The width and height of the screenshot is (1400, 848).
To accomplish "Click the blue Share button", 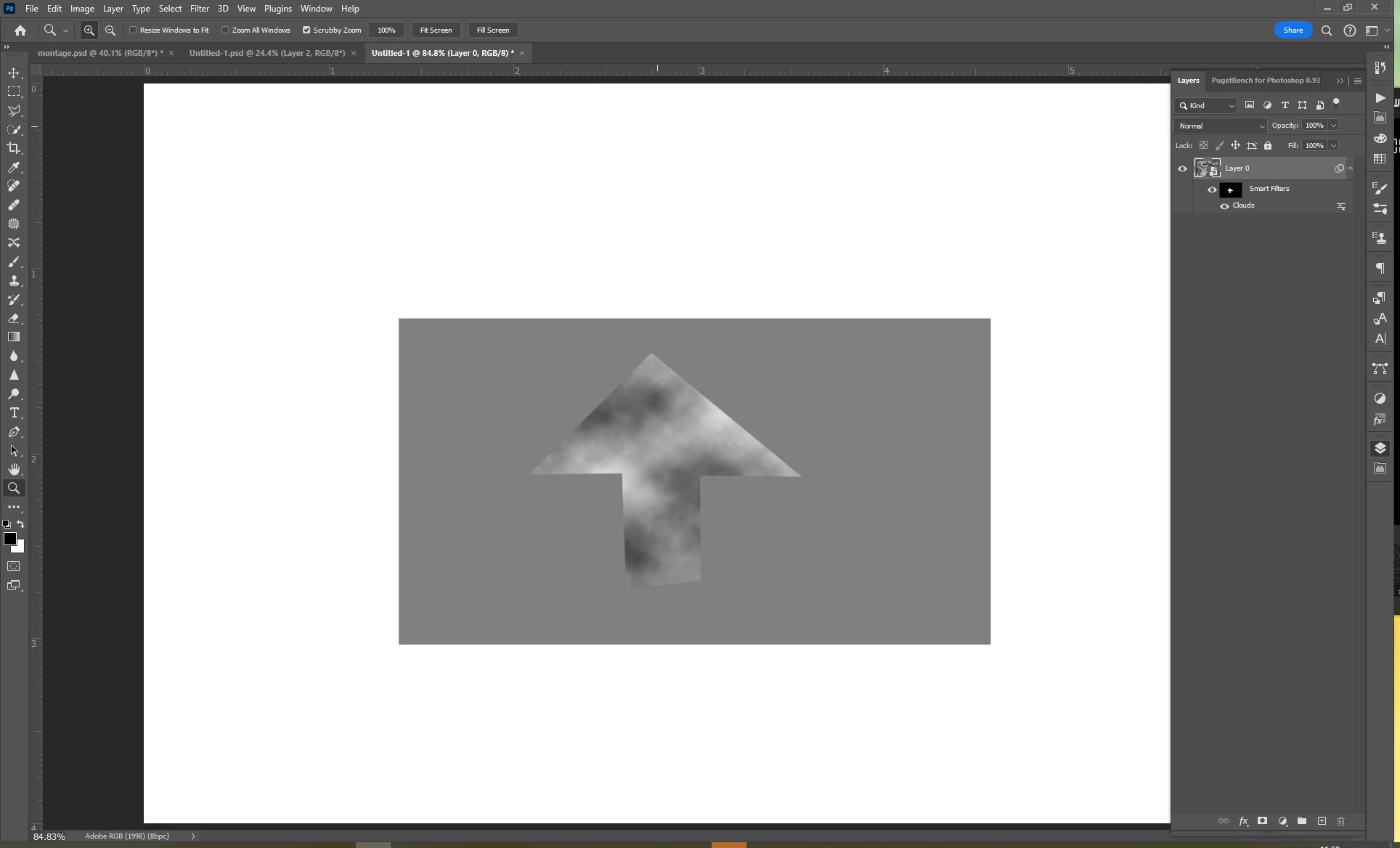I will point(1293,30).
